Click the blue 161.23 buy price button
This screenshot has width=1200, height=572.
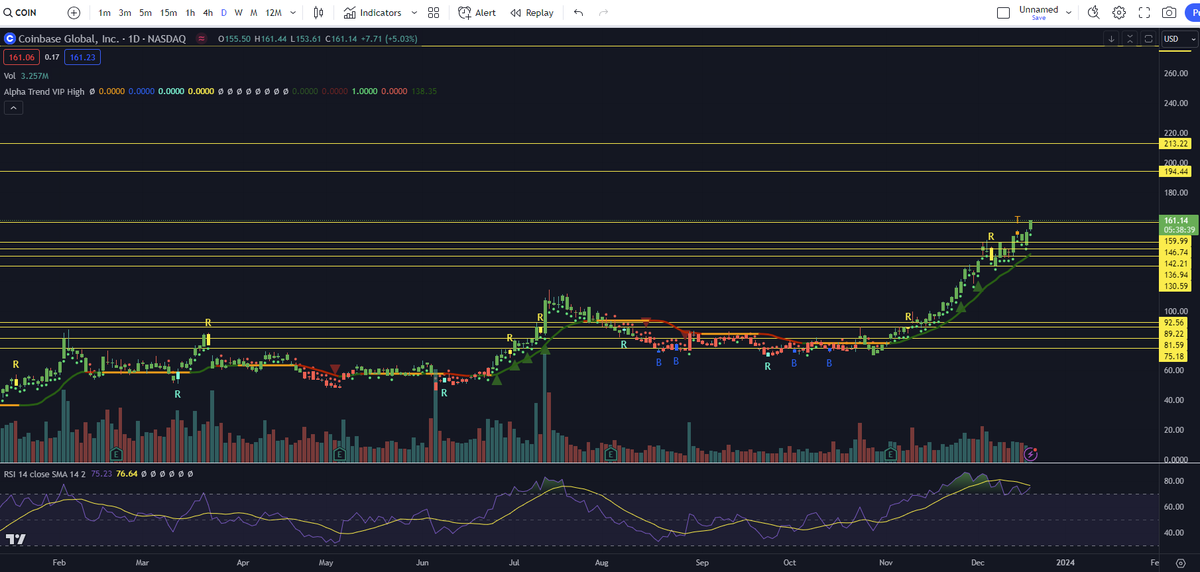(81, 57)
